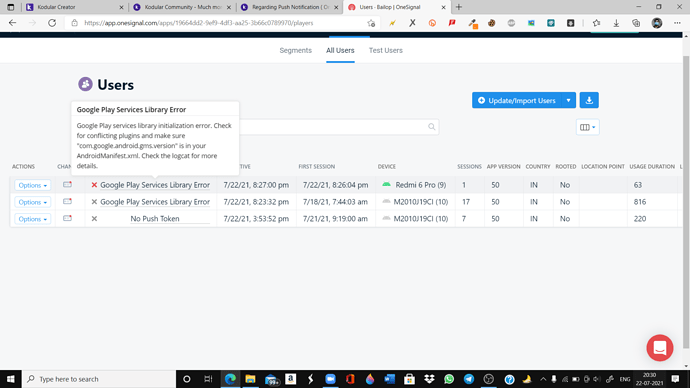
Task: Open the Test Users tab
Action: 385,50
